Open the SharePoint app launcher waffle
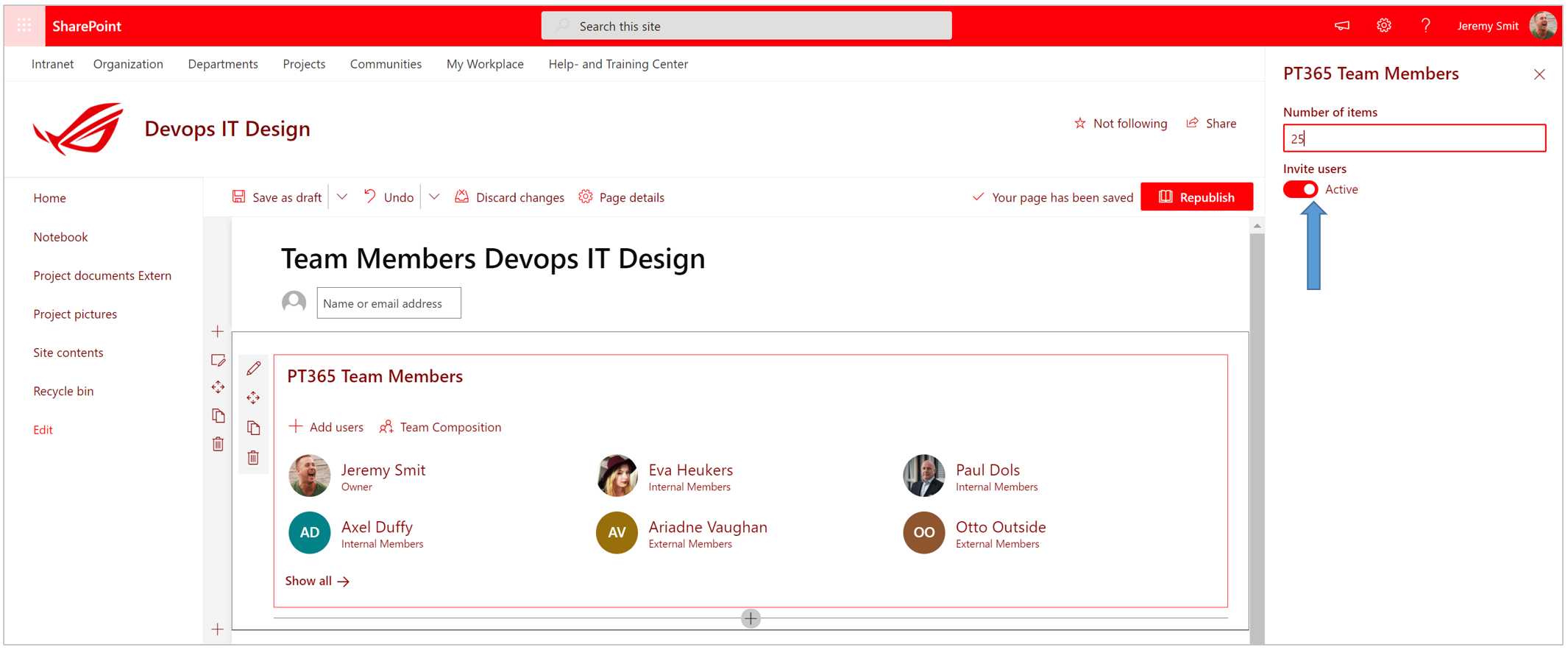 [x=24, y=26]
